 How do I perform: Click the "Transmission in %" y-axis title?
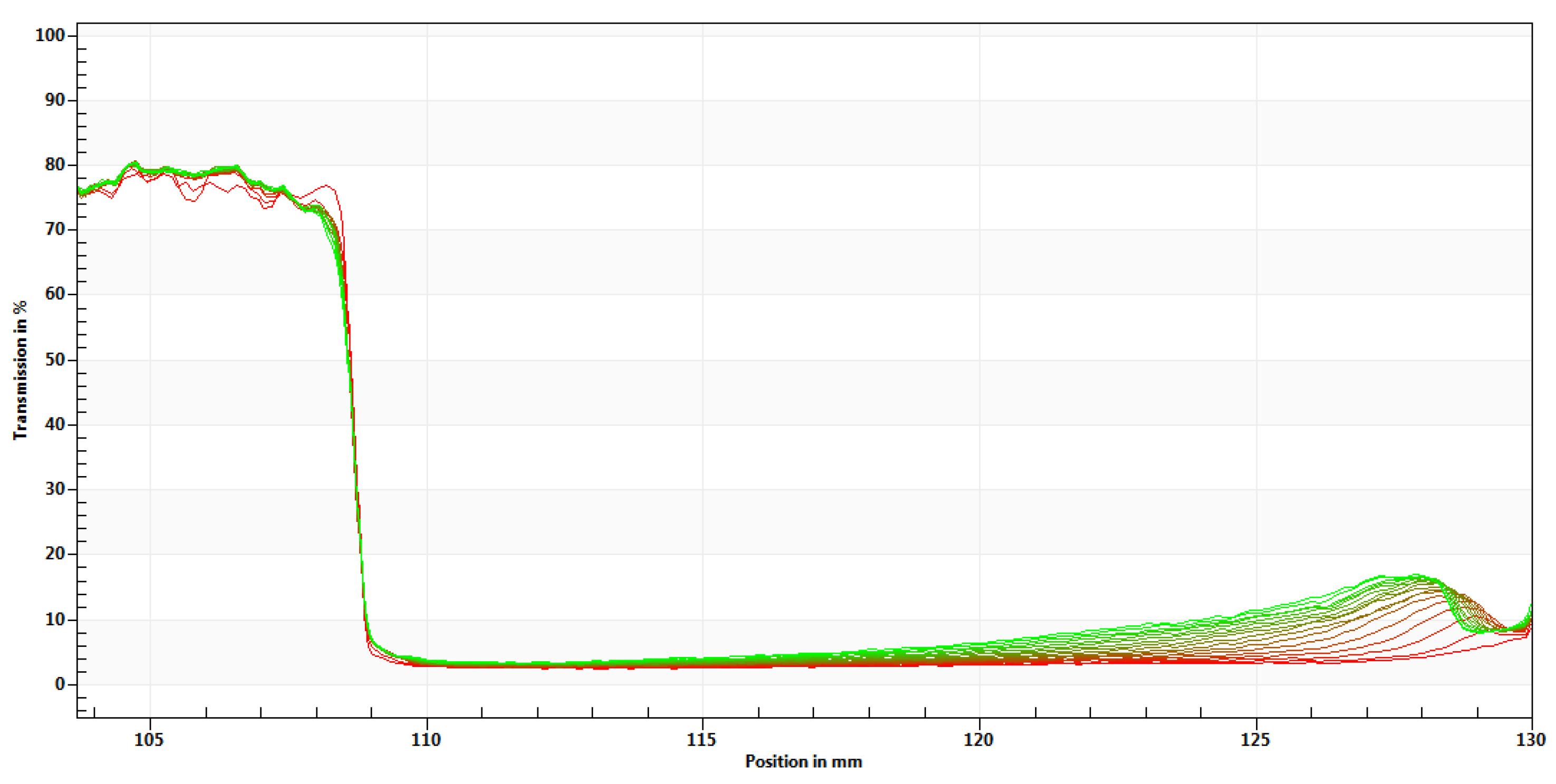tap(20, 370)
